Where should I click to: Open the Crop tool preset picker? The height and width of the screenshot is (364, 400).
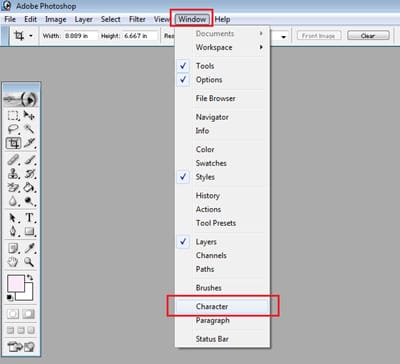pyautogui.click(x=31, y=36)
